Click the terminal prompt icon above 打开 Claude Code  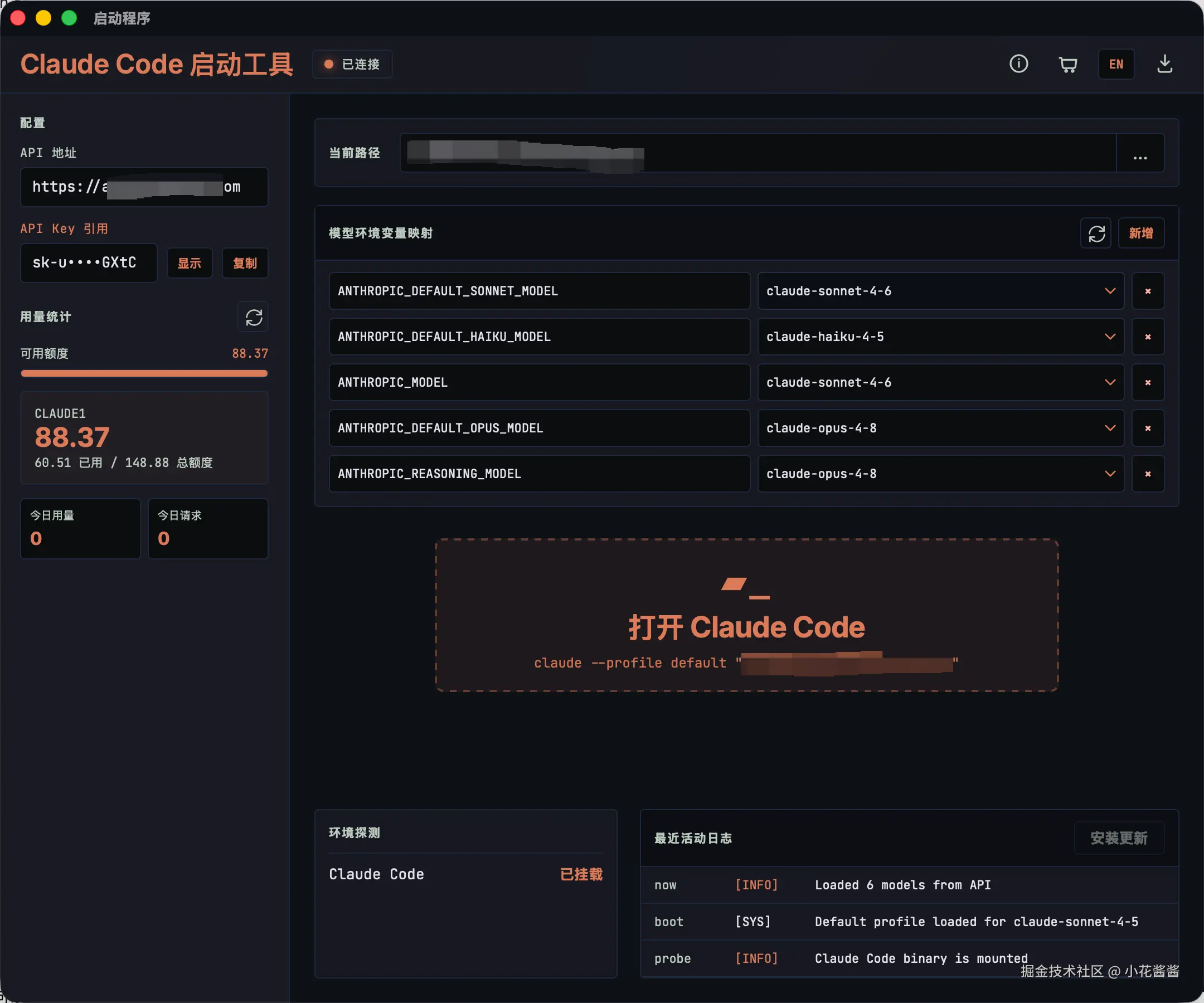[x=745, y=588]
